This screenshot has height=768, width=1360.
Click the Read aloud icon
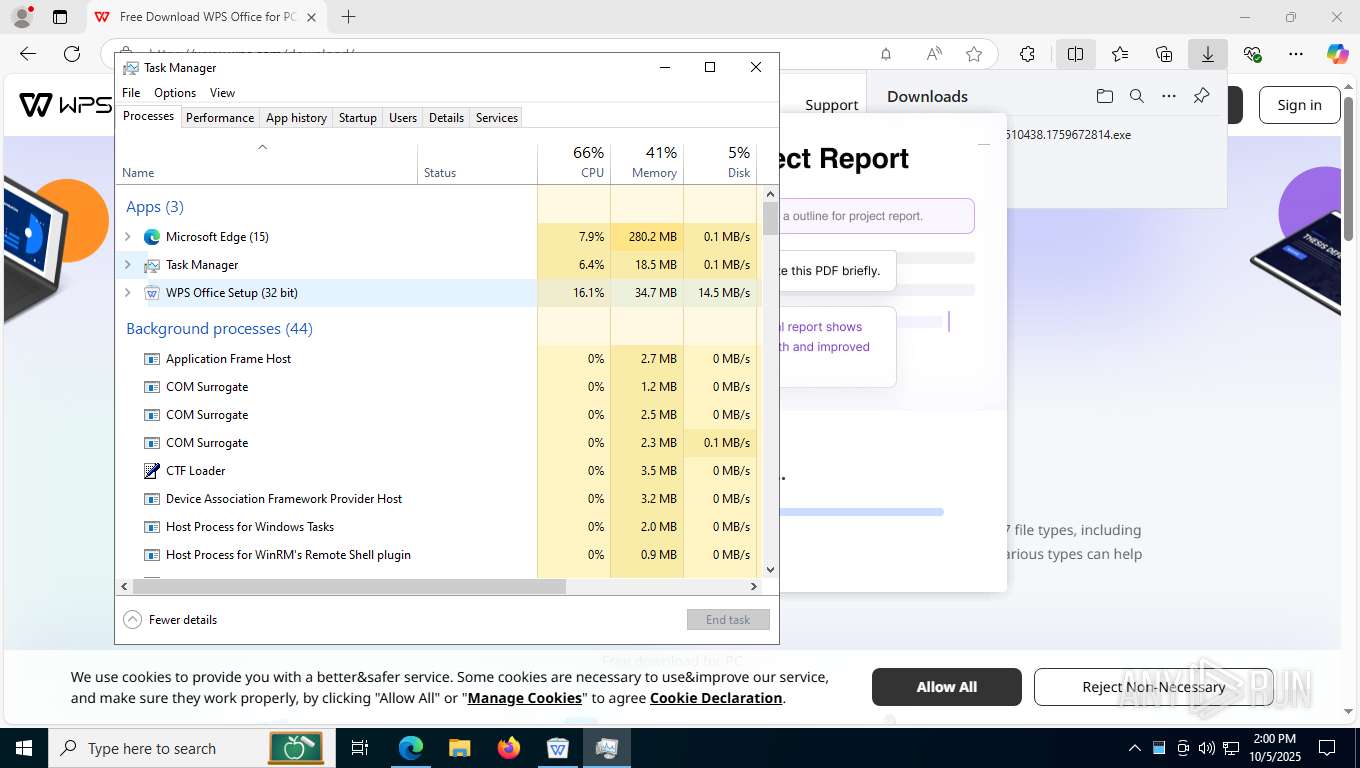coord(934,54)
